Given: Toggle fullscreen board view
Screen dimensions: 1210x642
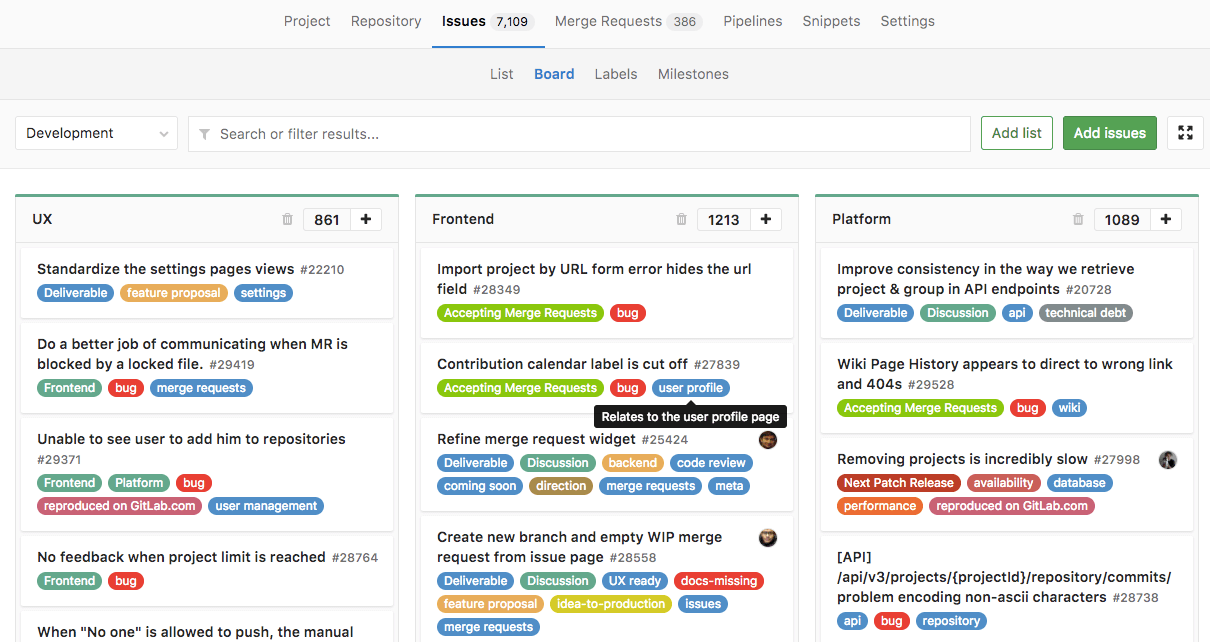Looking at the screenshot, I should (1185, 133).
